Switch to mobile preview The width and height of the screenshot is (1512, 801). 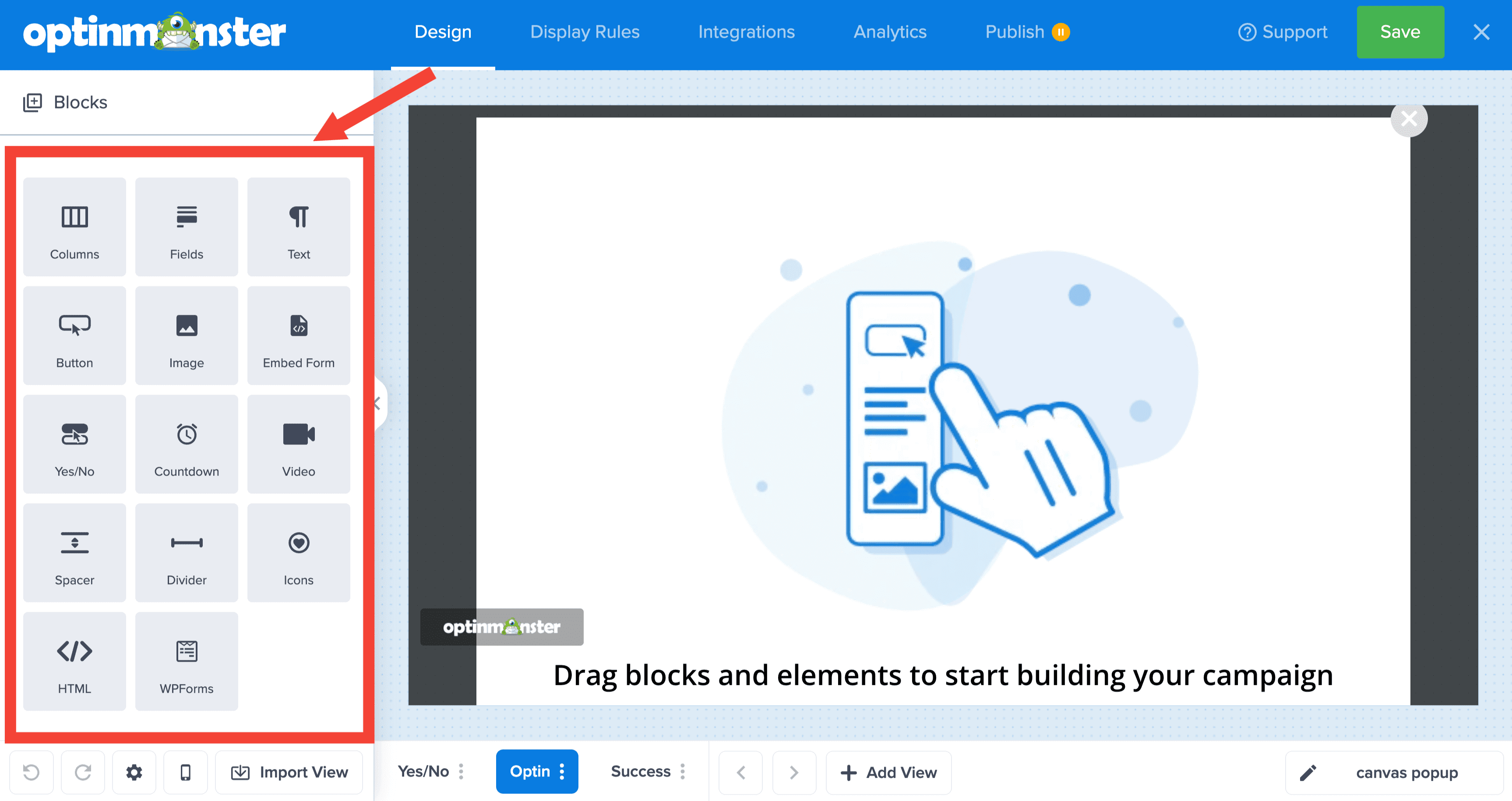pos(186,772)
